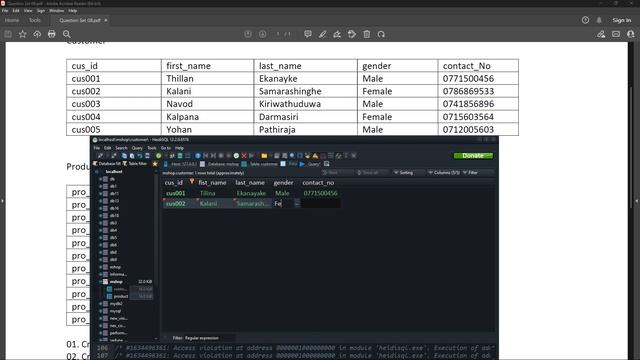Open Acrobat Window menu
Viewport: 640px width, 360px height.
coord(56,11)
